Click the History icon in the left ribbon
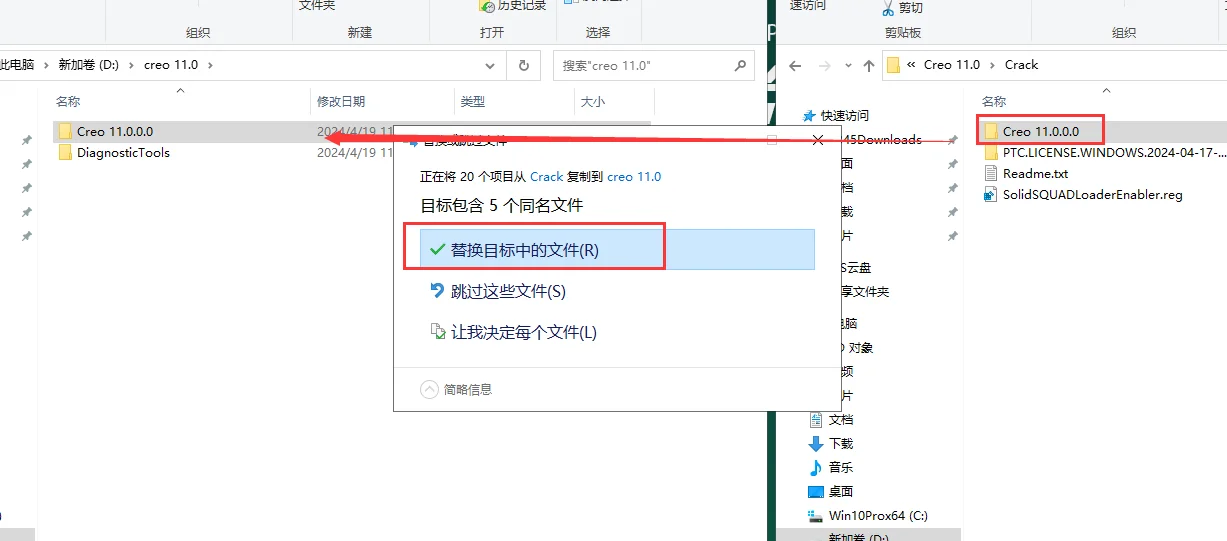 click(488, 6)
